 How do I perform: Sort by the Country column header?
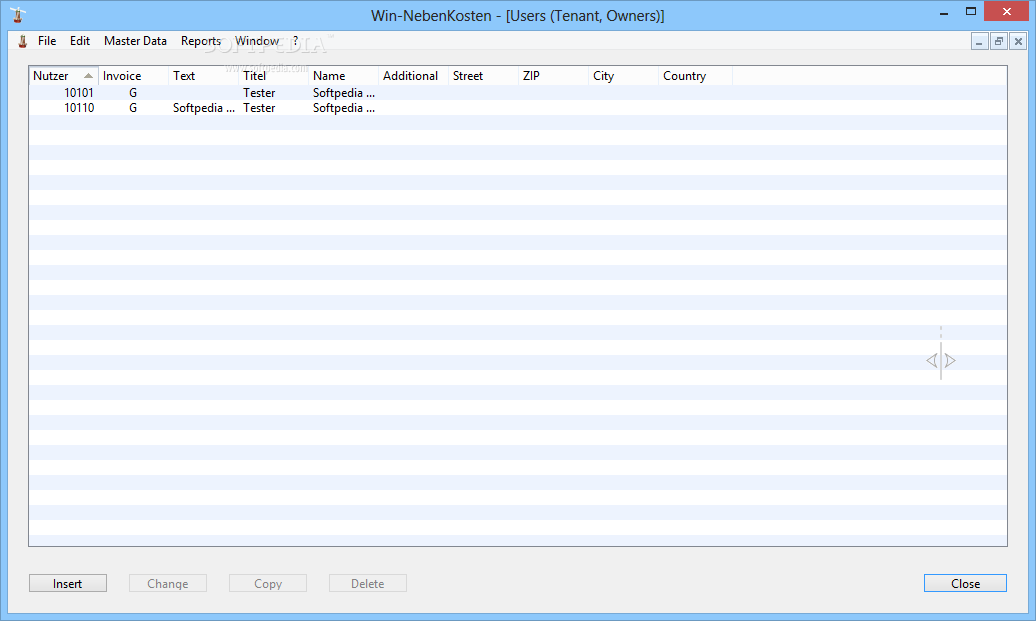695,76
